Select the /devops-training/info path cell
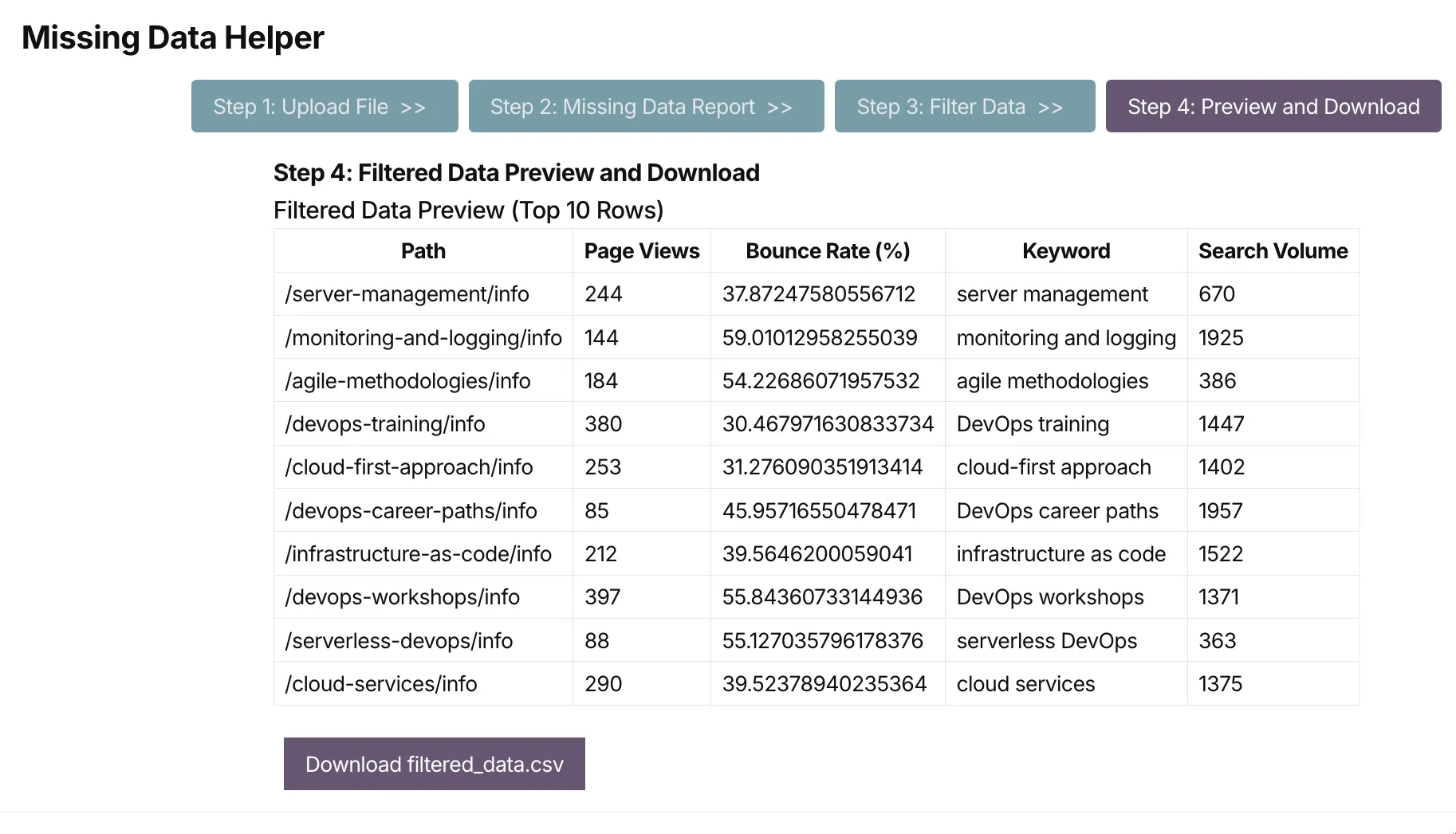The image size is (1456, 834). click(423, 423)
